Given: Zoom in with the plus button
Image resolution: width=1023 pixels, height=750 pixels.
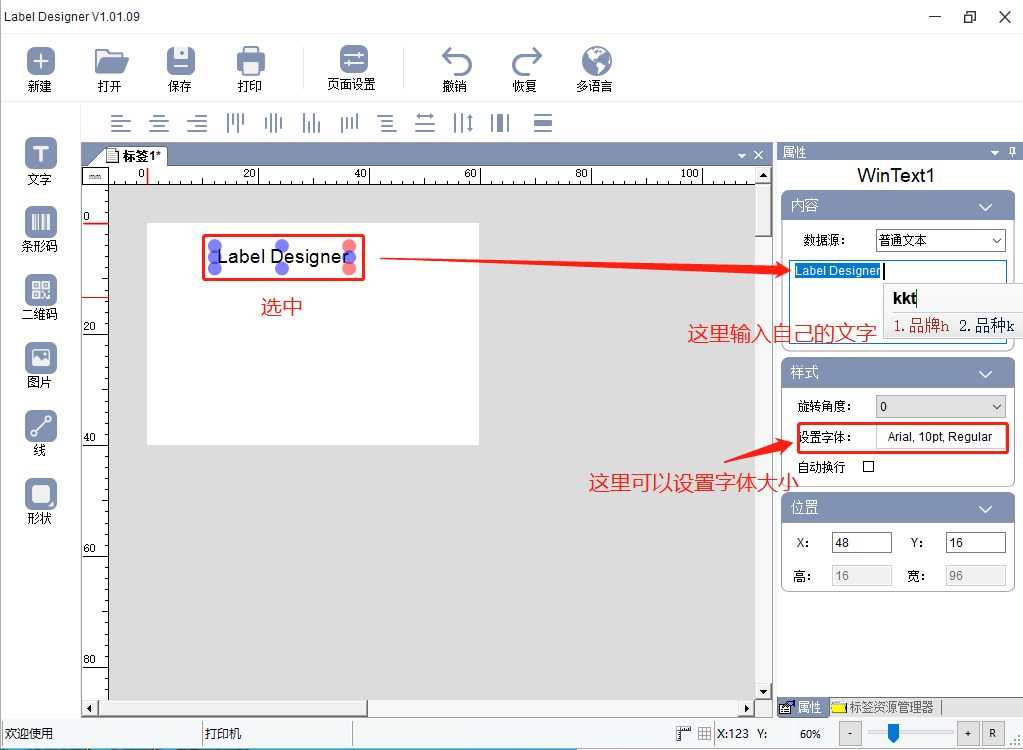Looking at the screenshot, I should click(968, 734).
